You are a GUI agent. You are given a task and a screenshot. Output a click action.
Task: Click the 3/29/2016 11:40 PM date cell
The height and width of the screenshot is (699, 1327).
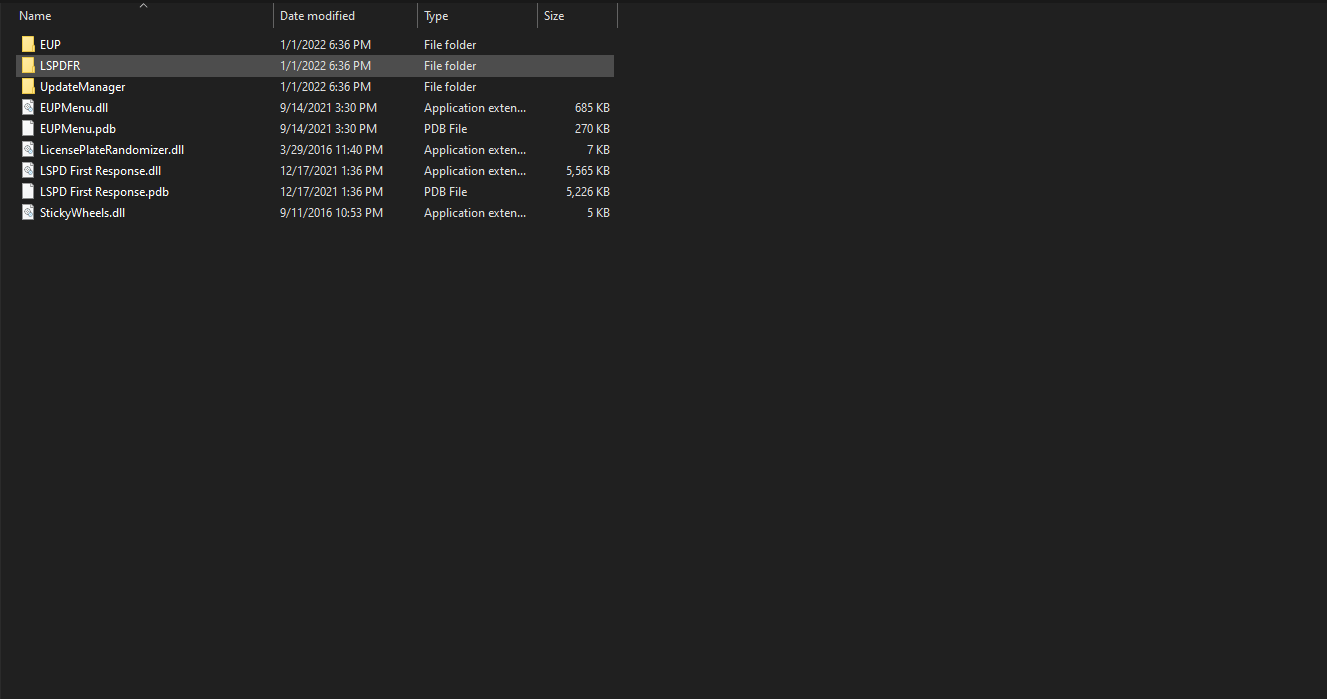329,150
